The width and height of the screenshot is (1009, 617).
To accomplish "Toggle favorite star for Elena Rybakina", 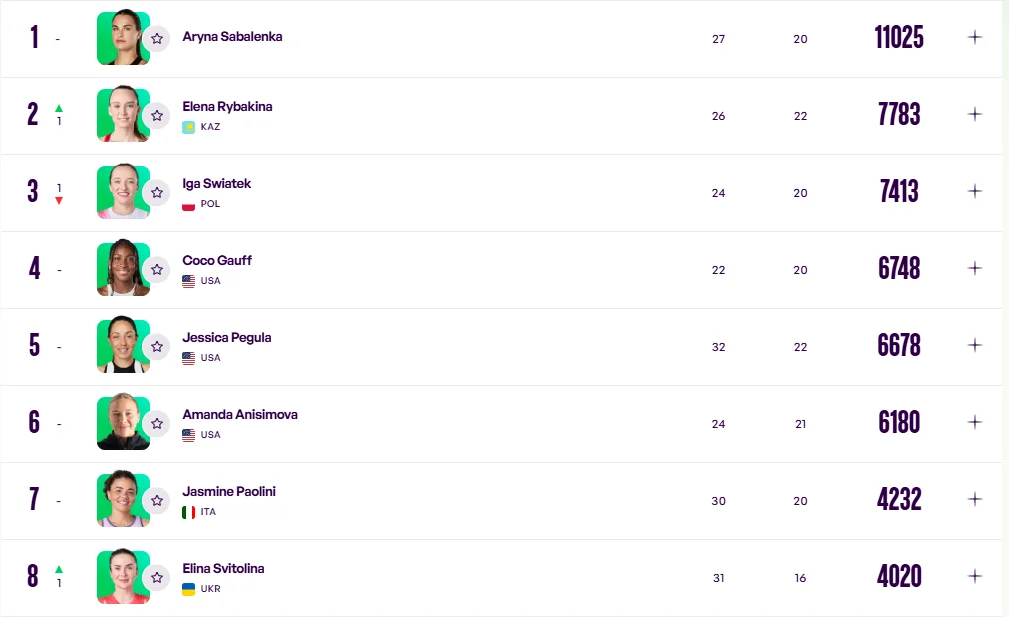I will tap(157, 115).
